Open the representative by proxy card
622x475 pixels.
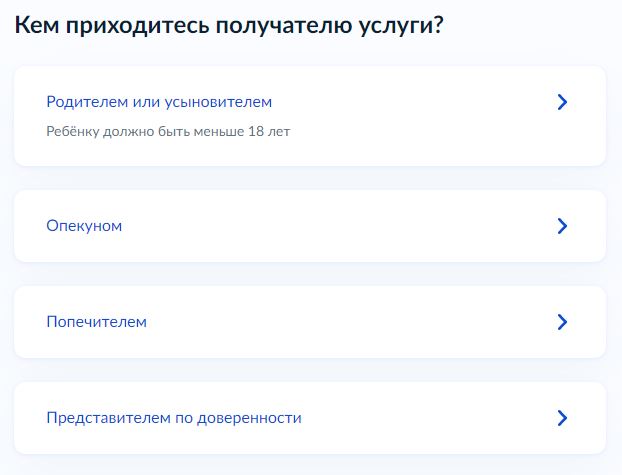[x=310, y=418]
